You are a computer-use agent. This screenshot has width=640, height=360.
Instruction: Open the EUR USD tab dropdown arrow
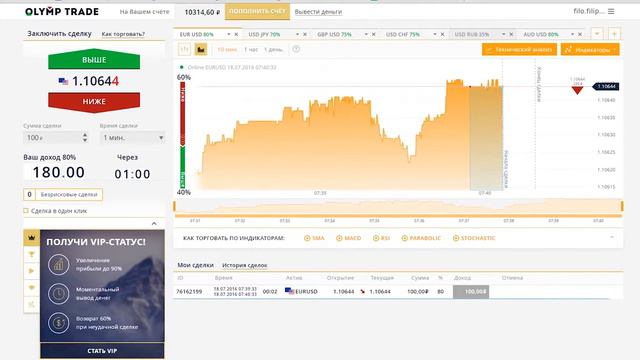[229, 35]
